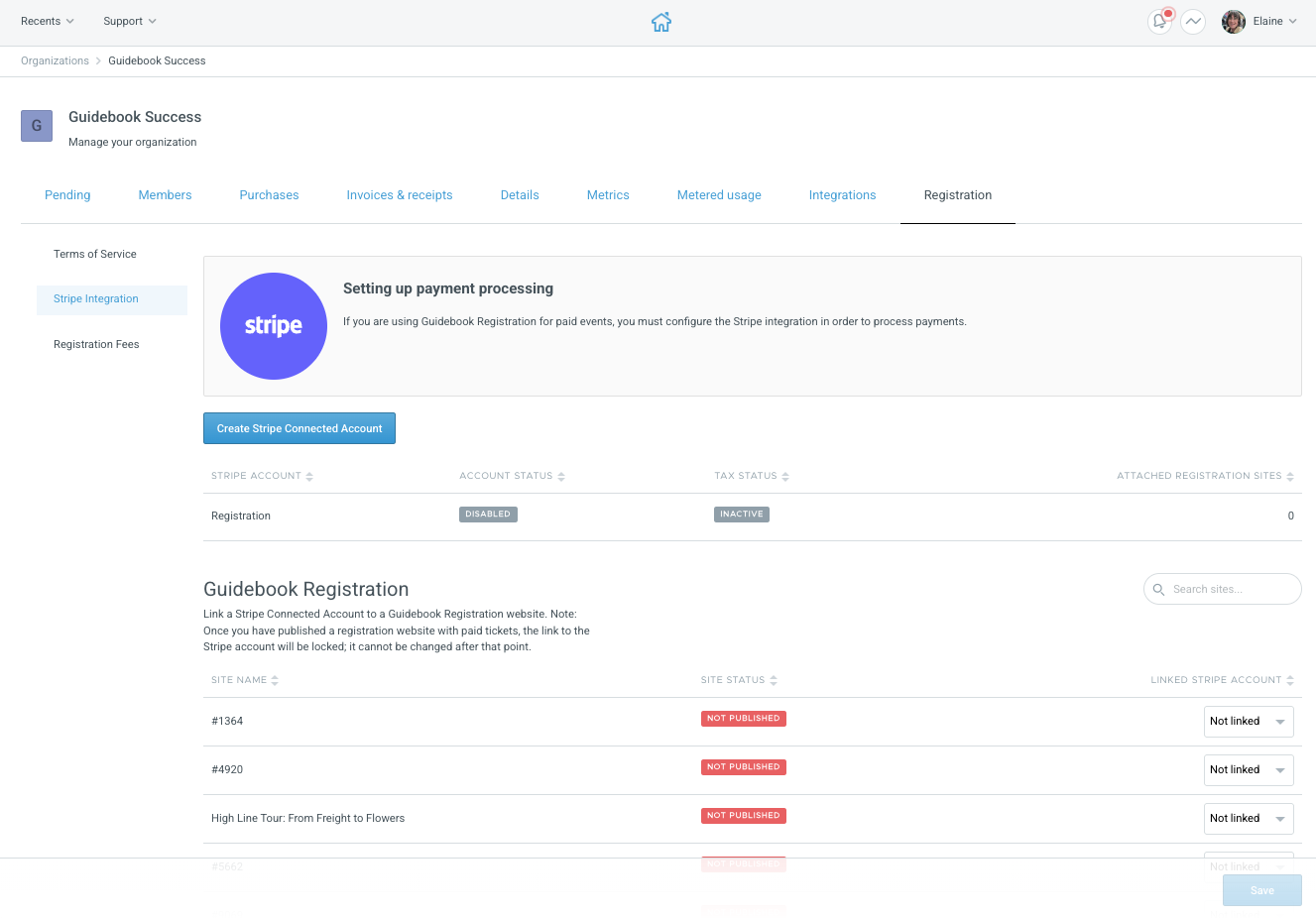Screen dimensions: 1316x918
Task: Click the Stripe logo circle
Action: [x=274, y=326]
